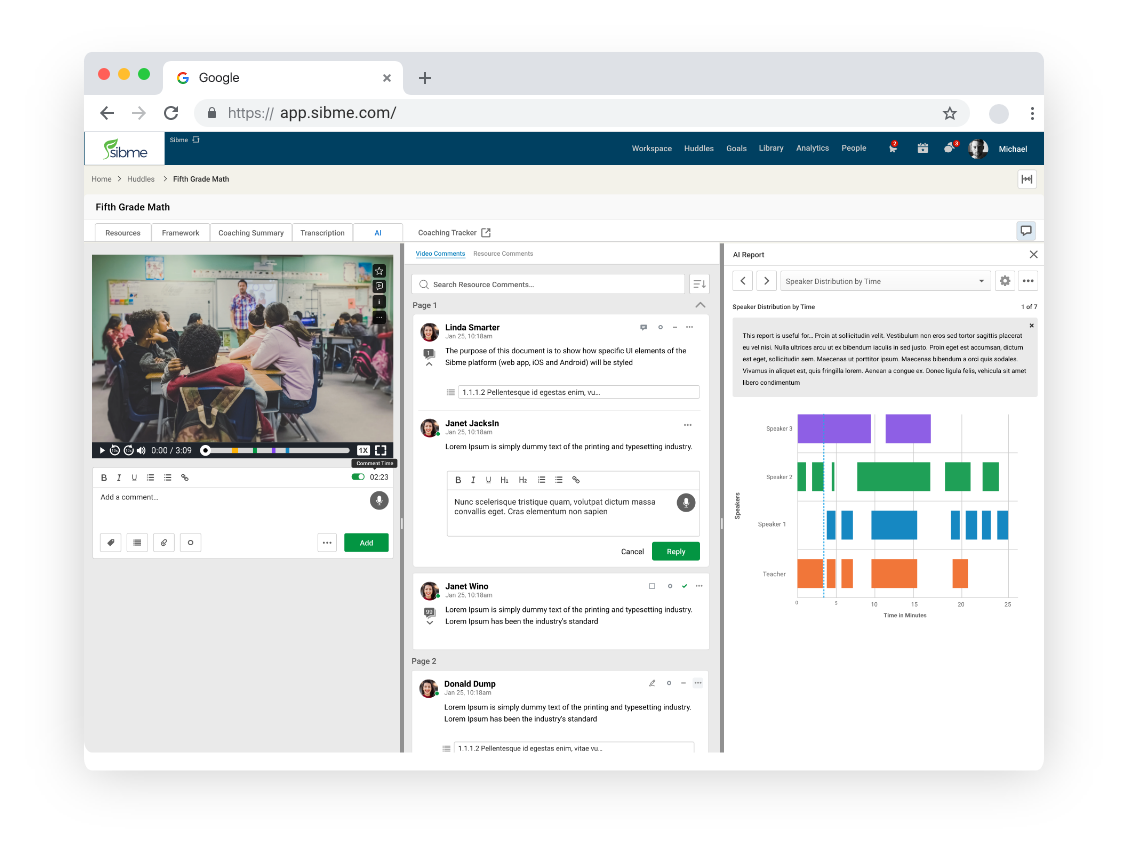This screenshot has height=855, width=1128.
Task: Switch to the Coaching Summary tab
Action: coord(251,233)
